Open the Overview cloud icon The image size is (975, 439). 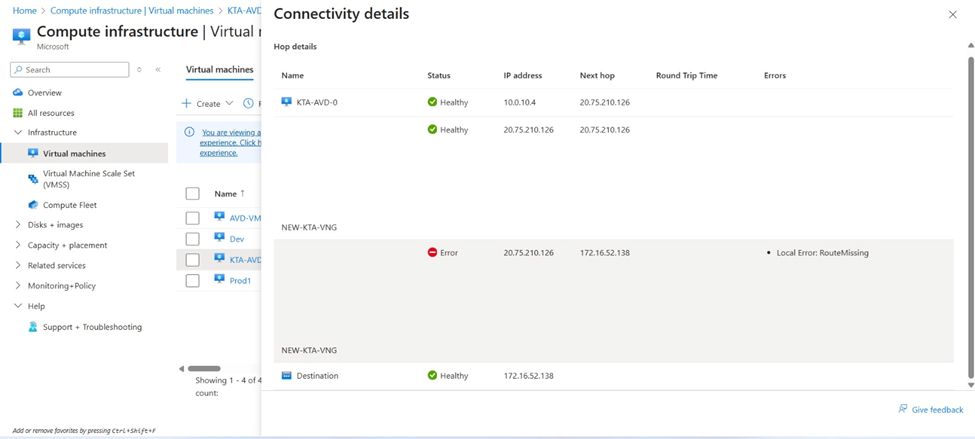[17, 93]
